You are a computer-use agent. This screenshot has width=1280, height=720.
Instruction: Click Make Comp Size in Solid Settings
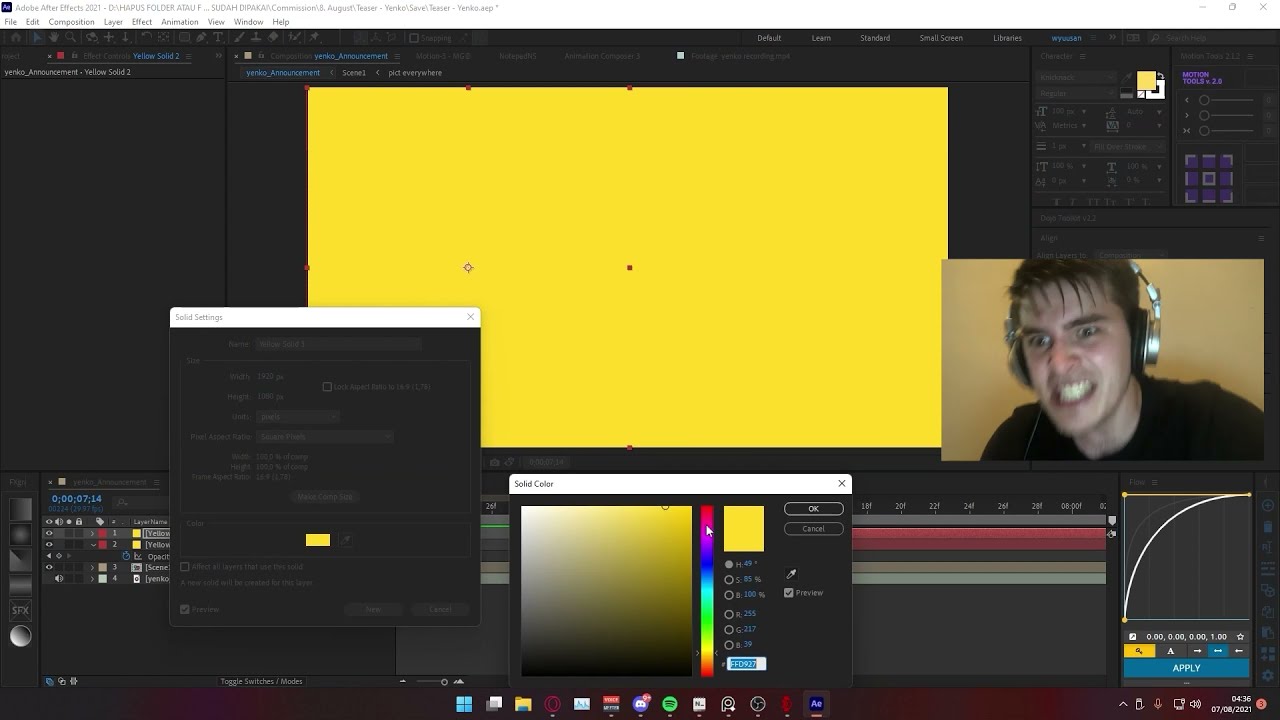pyautogui.click(x=325, y=497)
